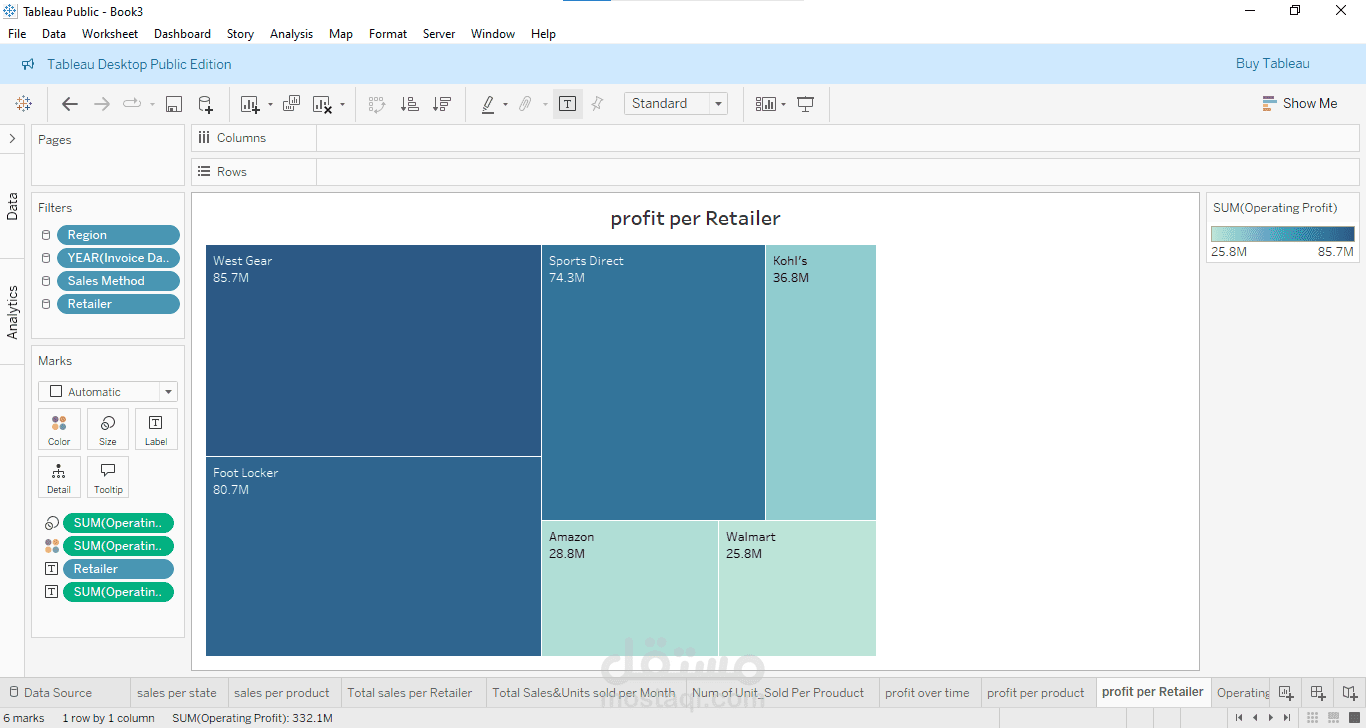Click the show/hide cards icon
This screenshot has width=1366, height=728.
coord(766,104)
